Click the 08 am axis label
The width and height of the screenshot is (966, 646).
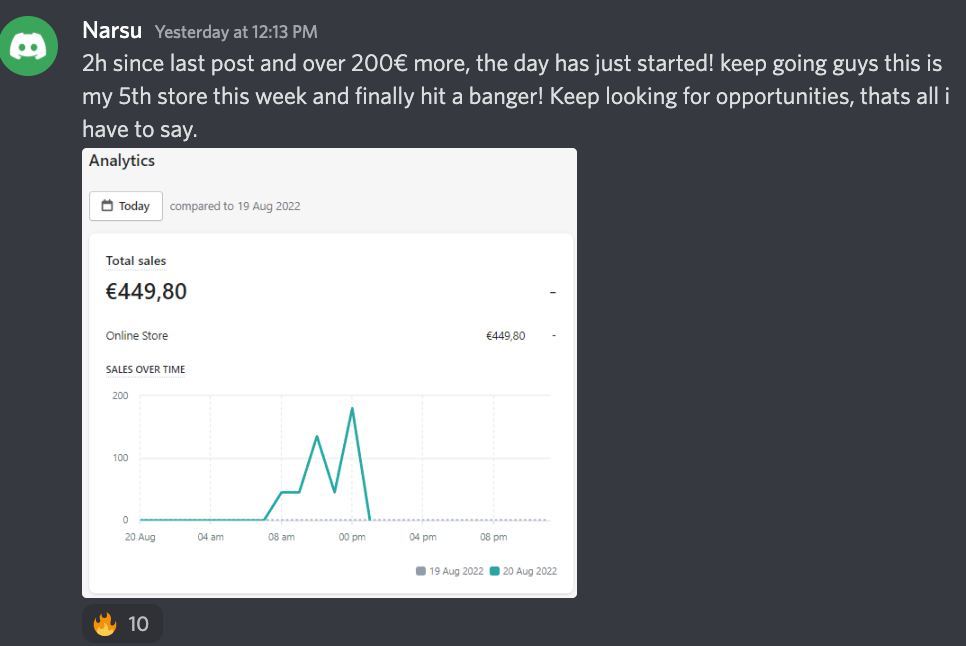282,537
